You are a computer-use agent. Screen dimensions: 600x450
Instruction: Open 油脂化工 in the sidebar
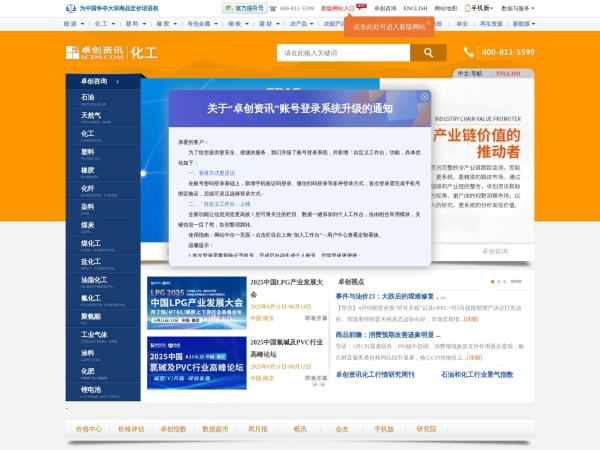click(x=103, y=282)
